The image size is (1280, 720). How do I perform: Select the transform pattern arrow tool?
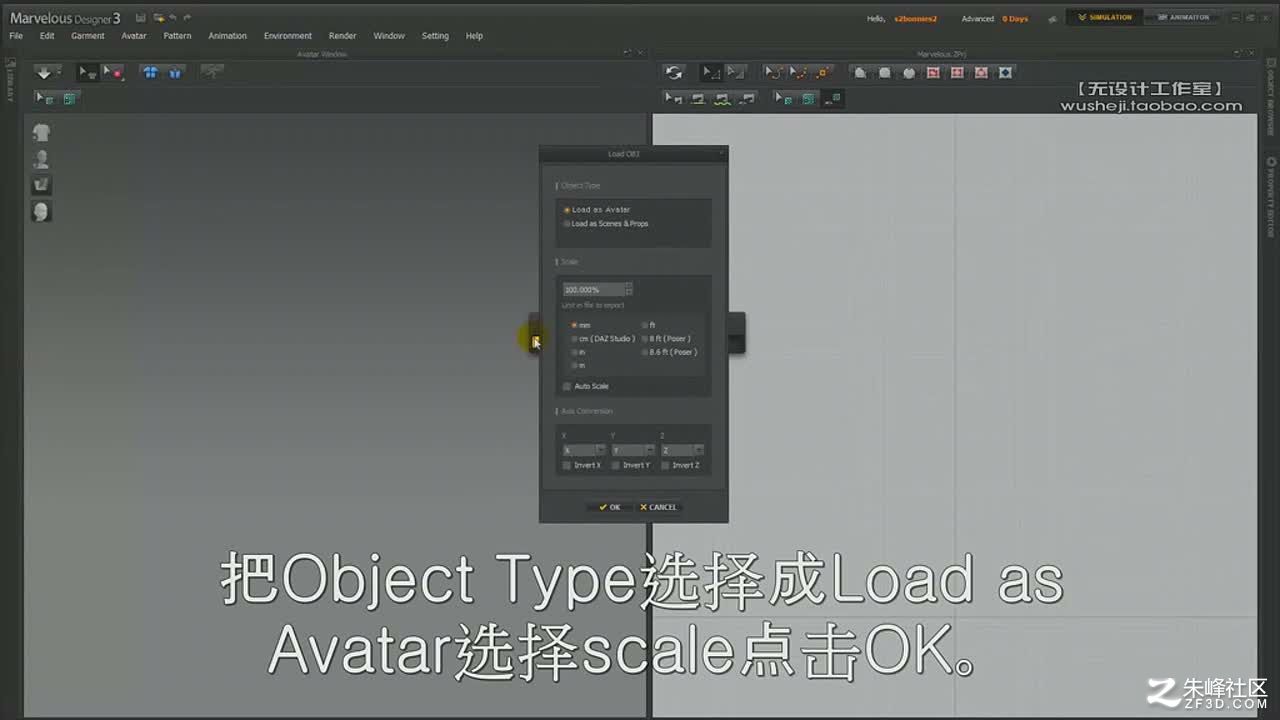pos(735,72)
